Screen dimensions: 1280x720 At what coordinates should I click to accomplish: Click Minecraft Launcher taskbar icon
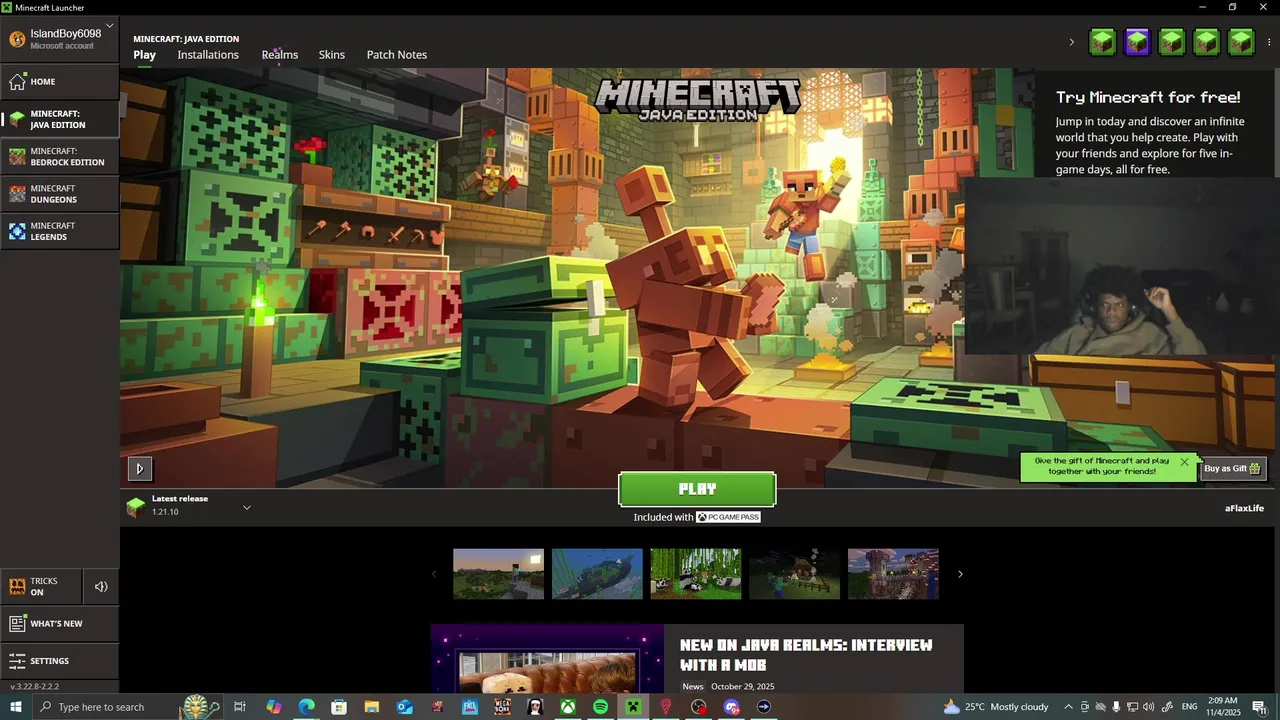(x=633, y=707)
